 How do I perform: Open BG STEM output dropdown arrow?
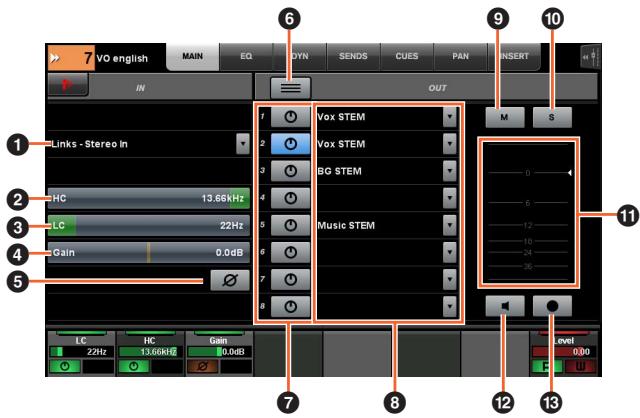pyautogui.click(x=449, y=171)
